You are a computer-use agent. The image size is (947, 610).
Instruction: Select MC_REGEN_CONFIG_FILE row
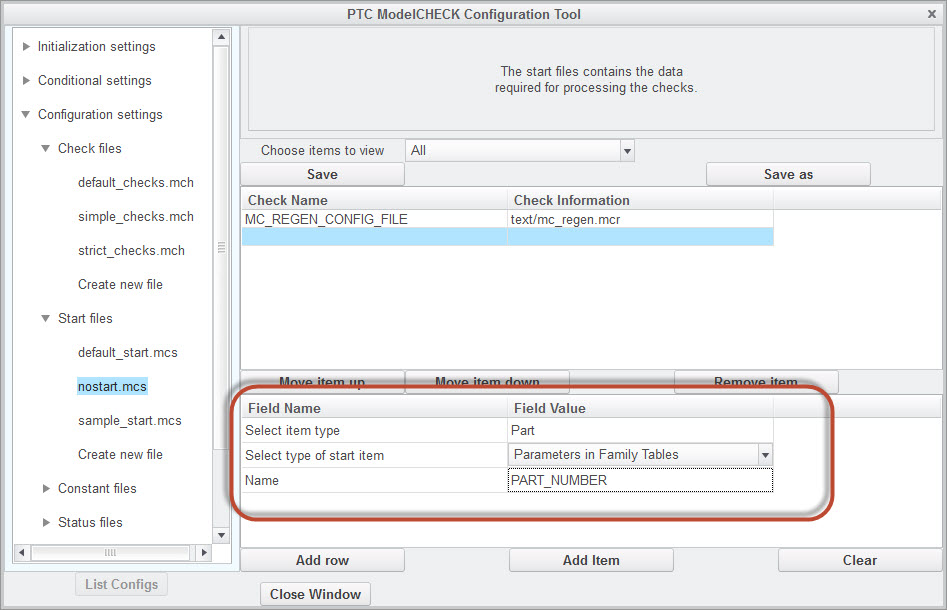click(507, 219)
